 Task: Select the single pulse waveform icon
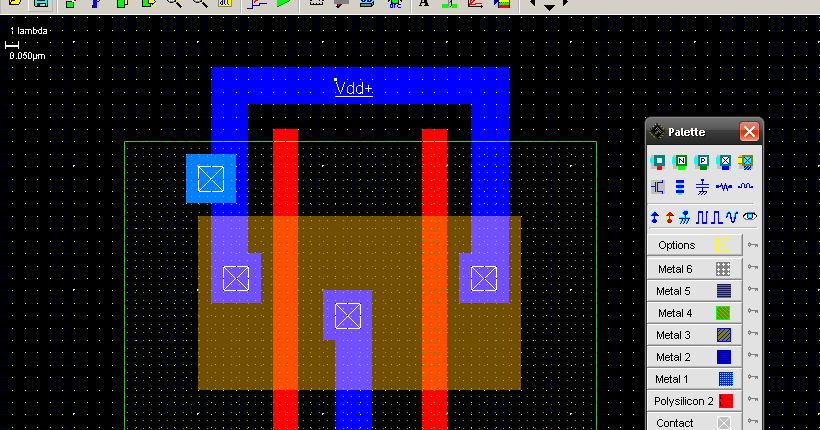(x=716, y=217)
